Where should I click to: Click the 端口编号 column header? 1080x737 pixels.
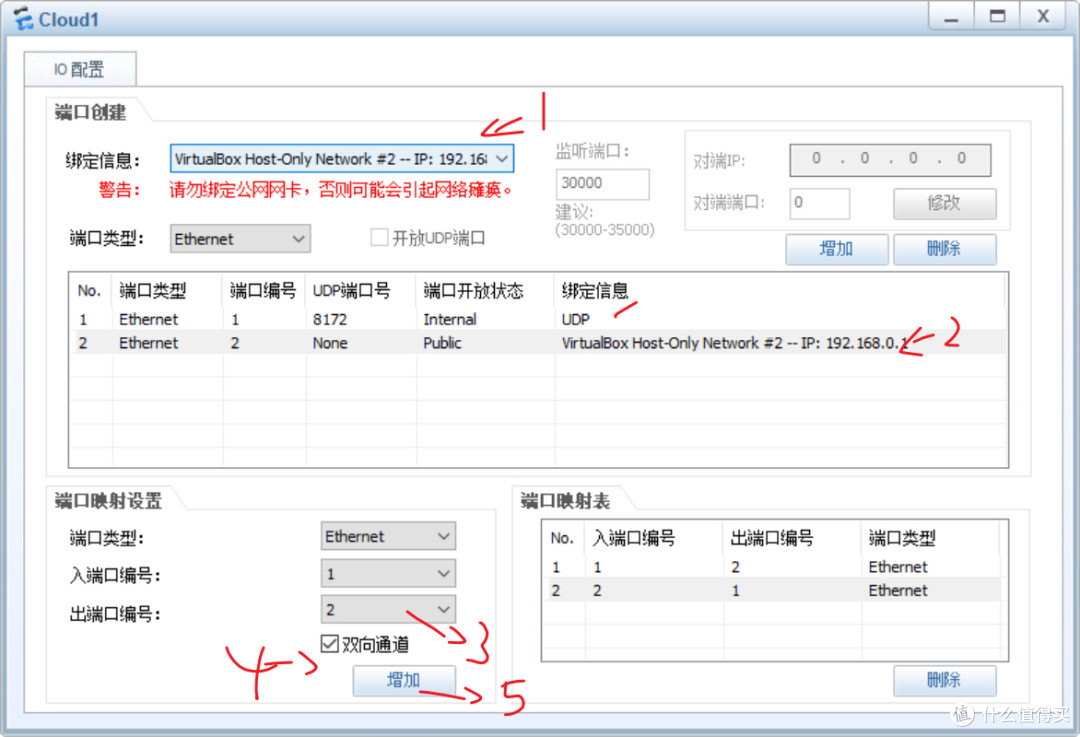264,291
